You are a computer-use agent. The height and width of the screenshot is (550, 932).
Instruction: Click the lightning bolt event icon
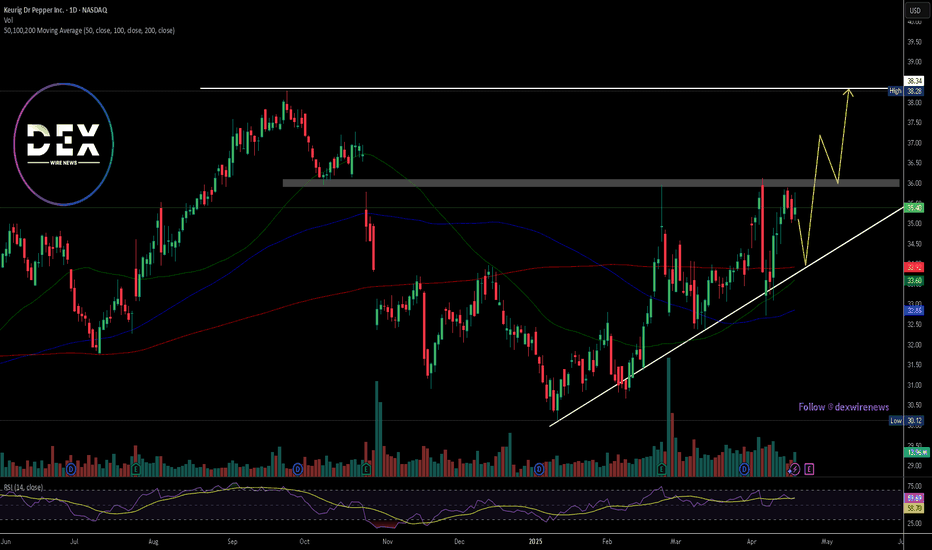(795, 469)
